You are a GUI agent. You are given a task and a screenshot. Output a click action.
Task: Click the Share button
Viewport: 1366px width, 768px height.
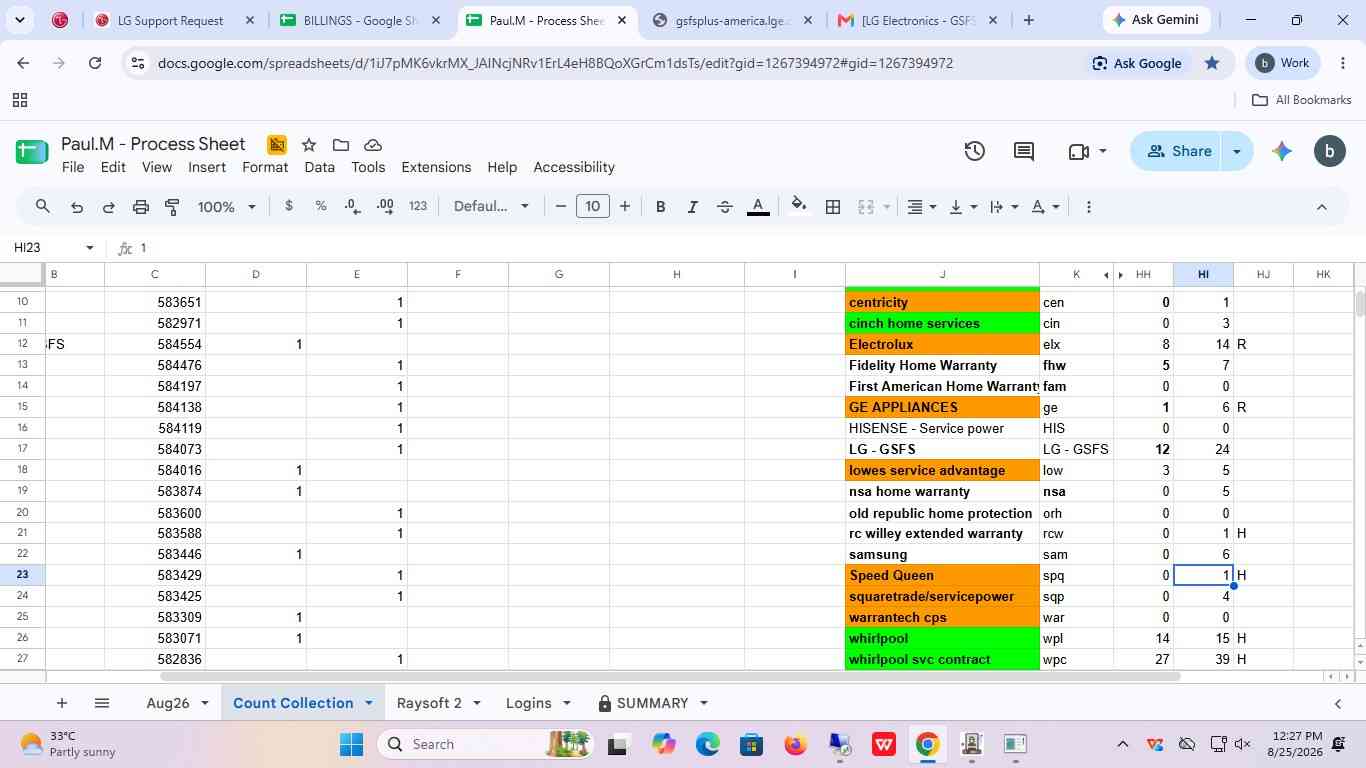[x=1179, y=151]
